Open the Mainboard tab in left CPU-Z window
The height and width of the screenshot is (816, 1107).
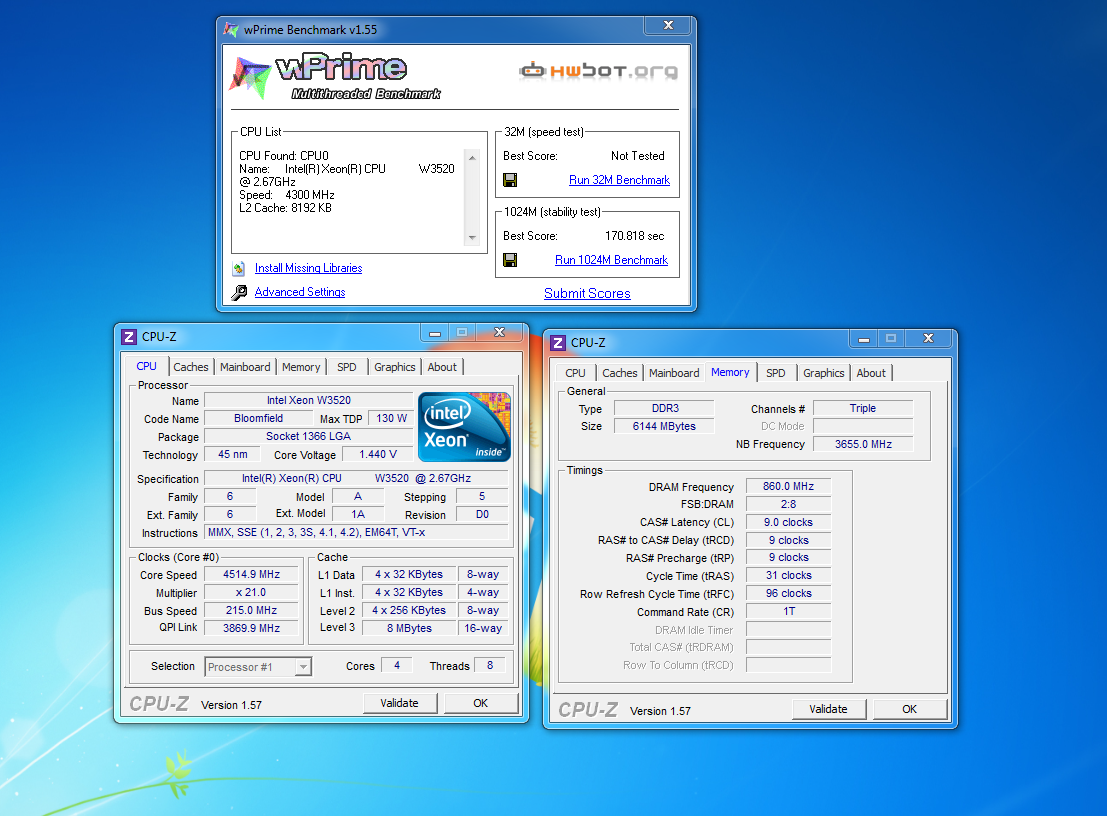(x=245, y=367)
